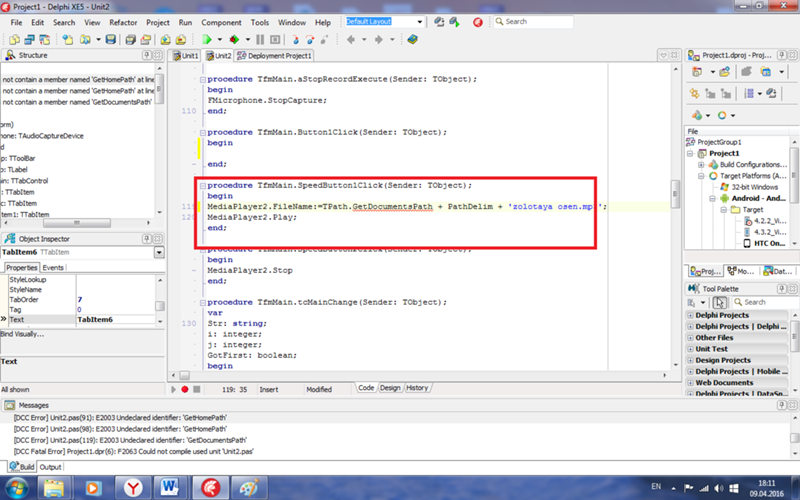The width and height of the screenshot is (800, 500).
Task: Switch to Deployment Project1 tab
Action: coord(274,56)
